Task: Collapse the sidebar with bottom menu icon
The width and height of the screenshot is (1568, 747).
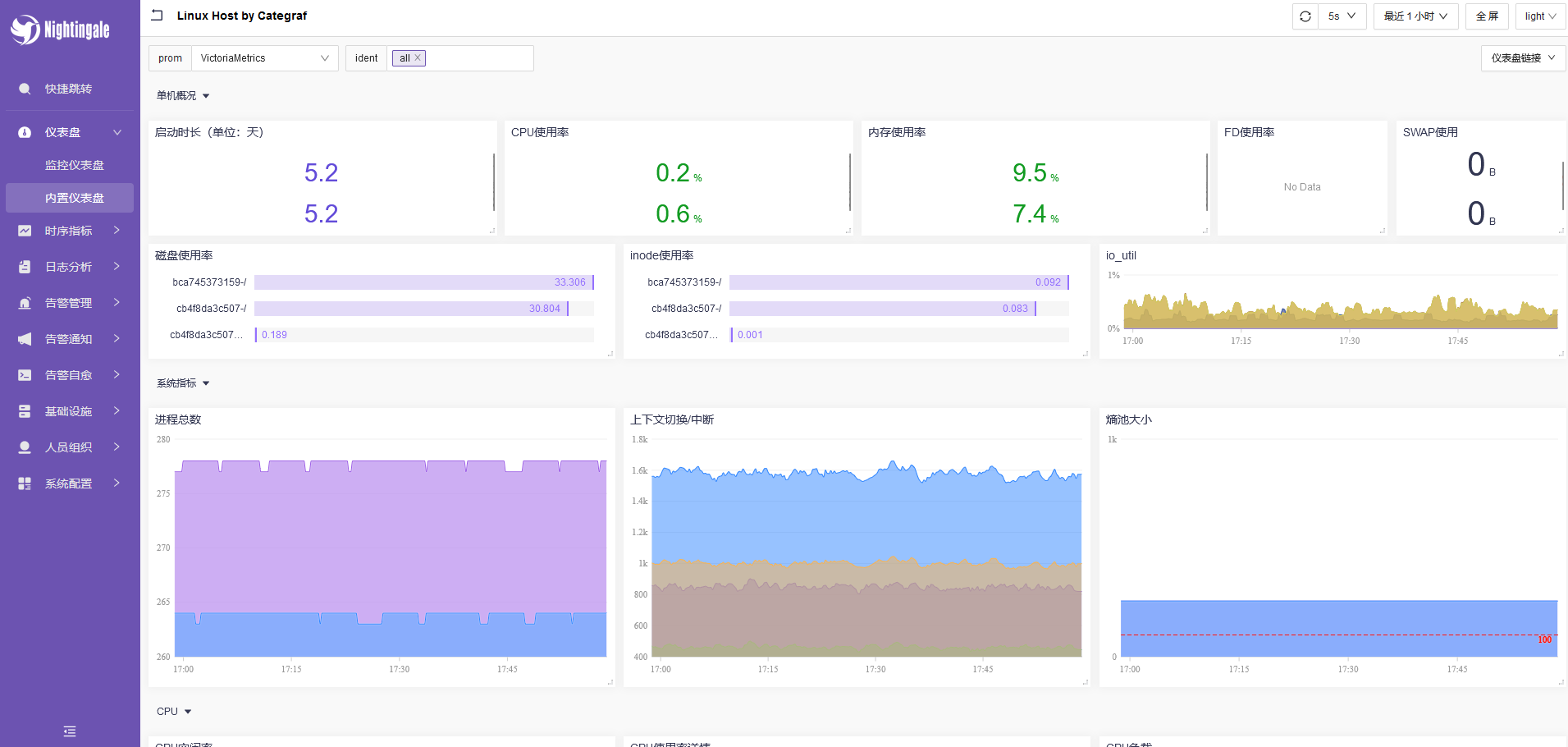Action: (70, 731)
